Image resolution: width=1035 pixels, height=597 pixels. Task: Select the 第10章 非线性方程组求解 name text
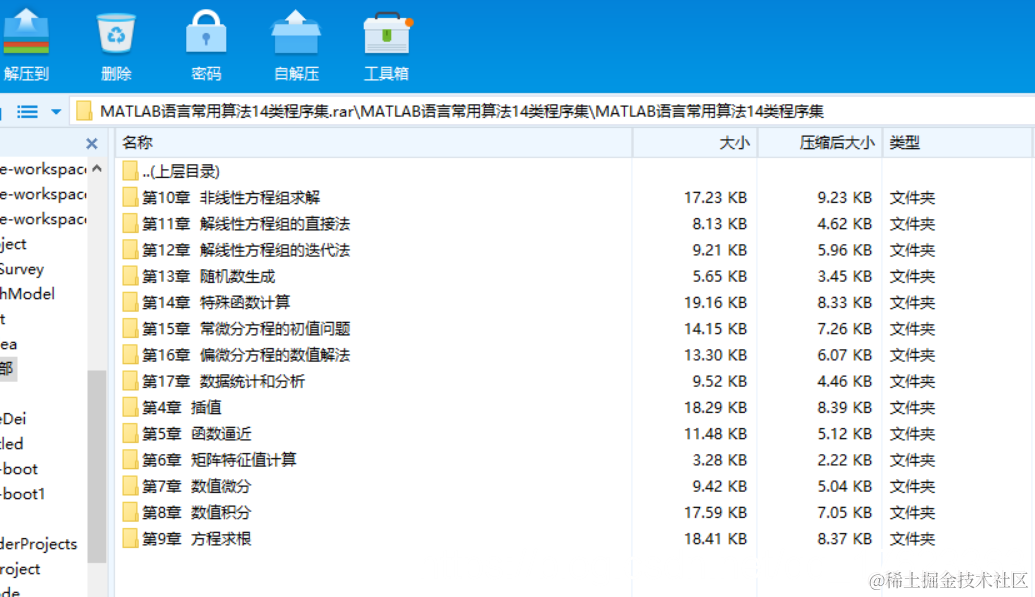tap(231, 197)
